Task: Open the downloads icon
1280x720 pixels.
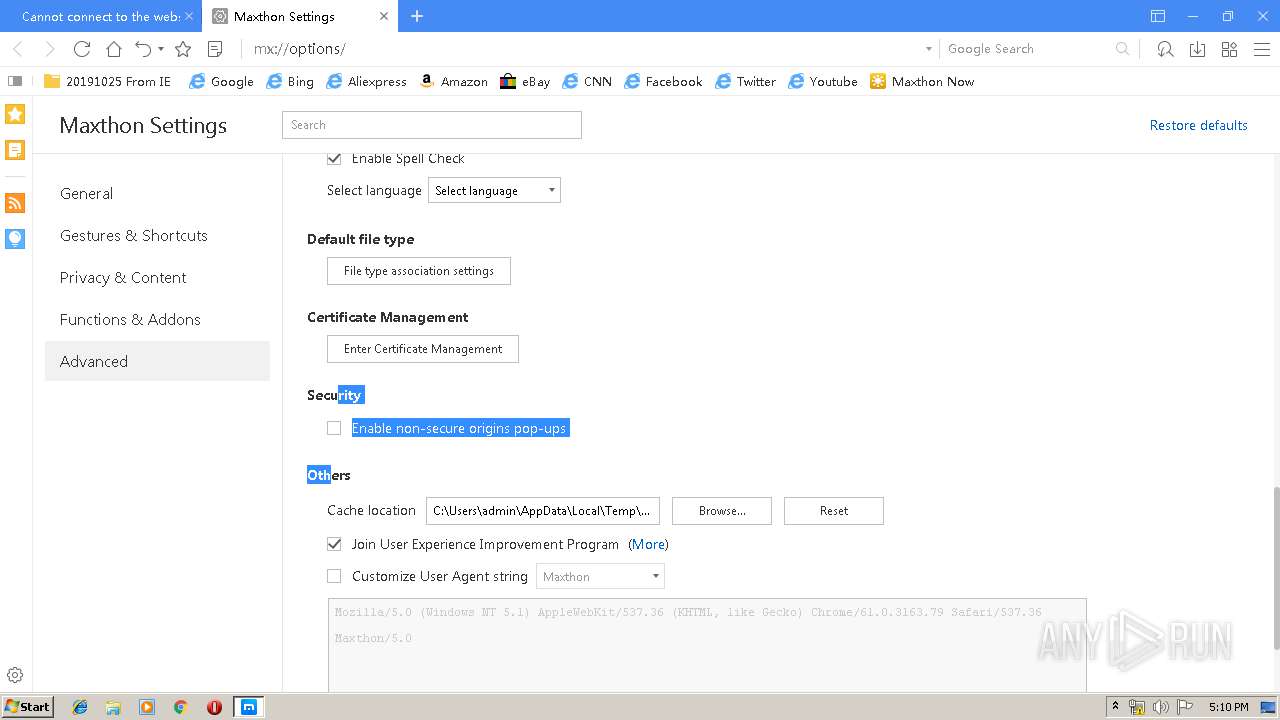Action: pyautogui.click(x=1197, y=49)
